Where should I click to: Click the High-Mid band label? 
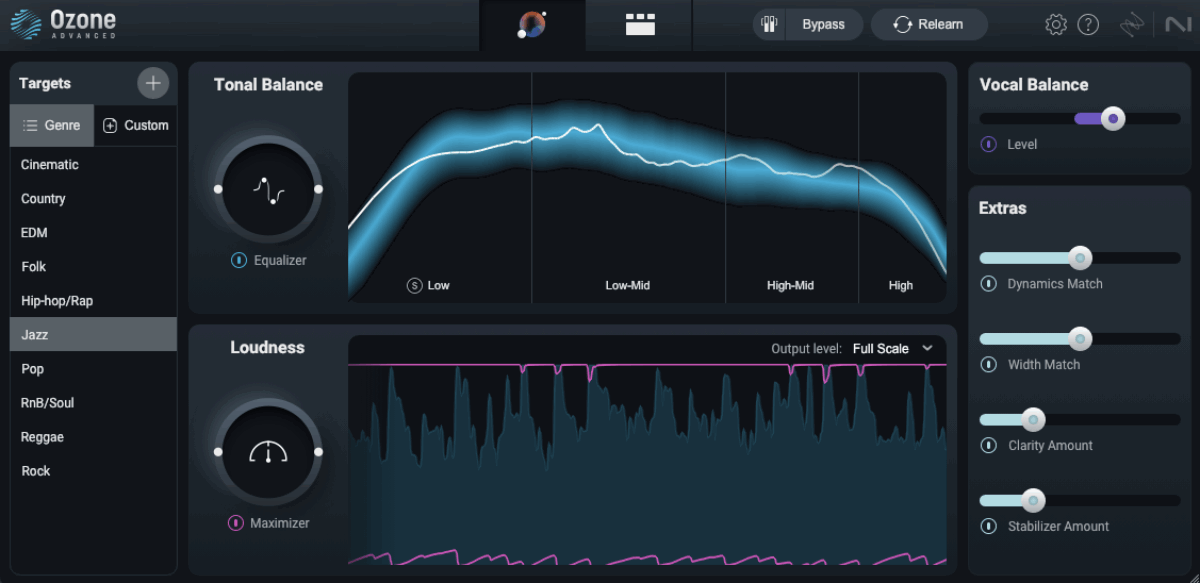(790, 286)
